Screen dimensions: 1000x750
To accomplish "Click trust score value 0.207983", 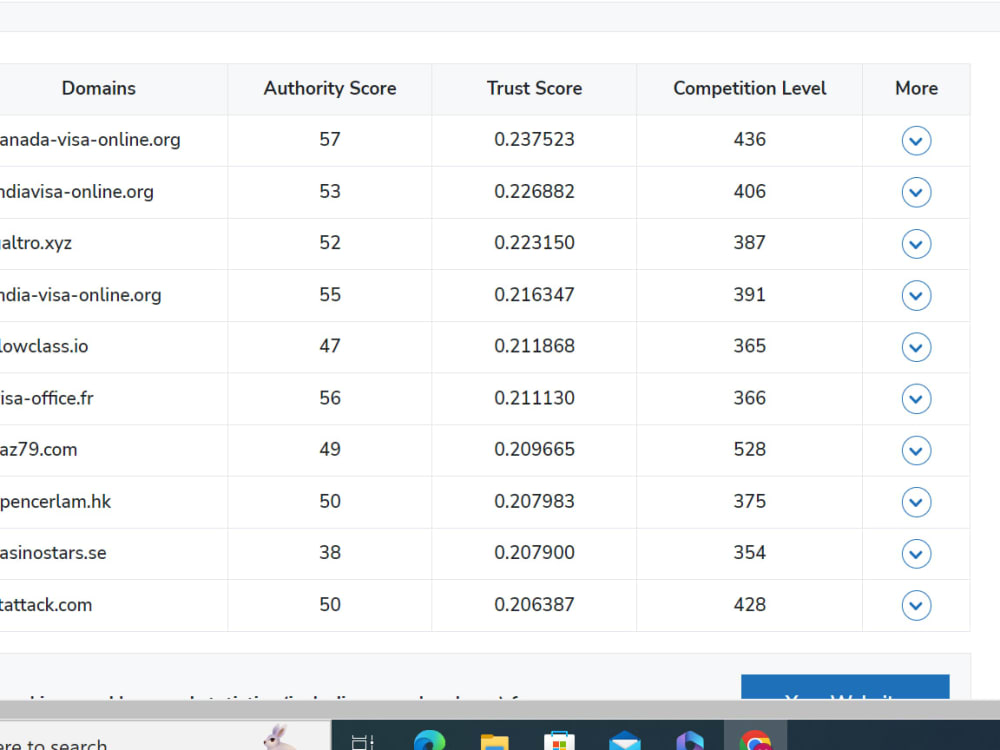I will (x=534, y=502).
